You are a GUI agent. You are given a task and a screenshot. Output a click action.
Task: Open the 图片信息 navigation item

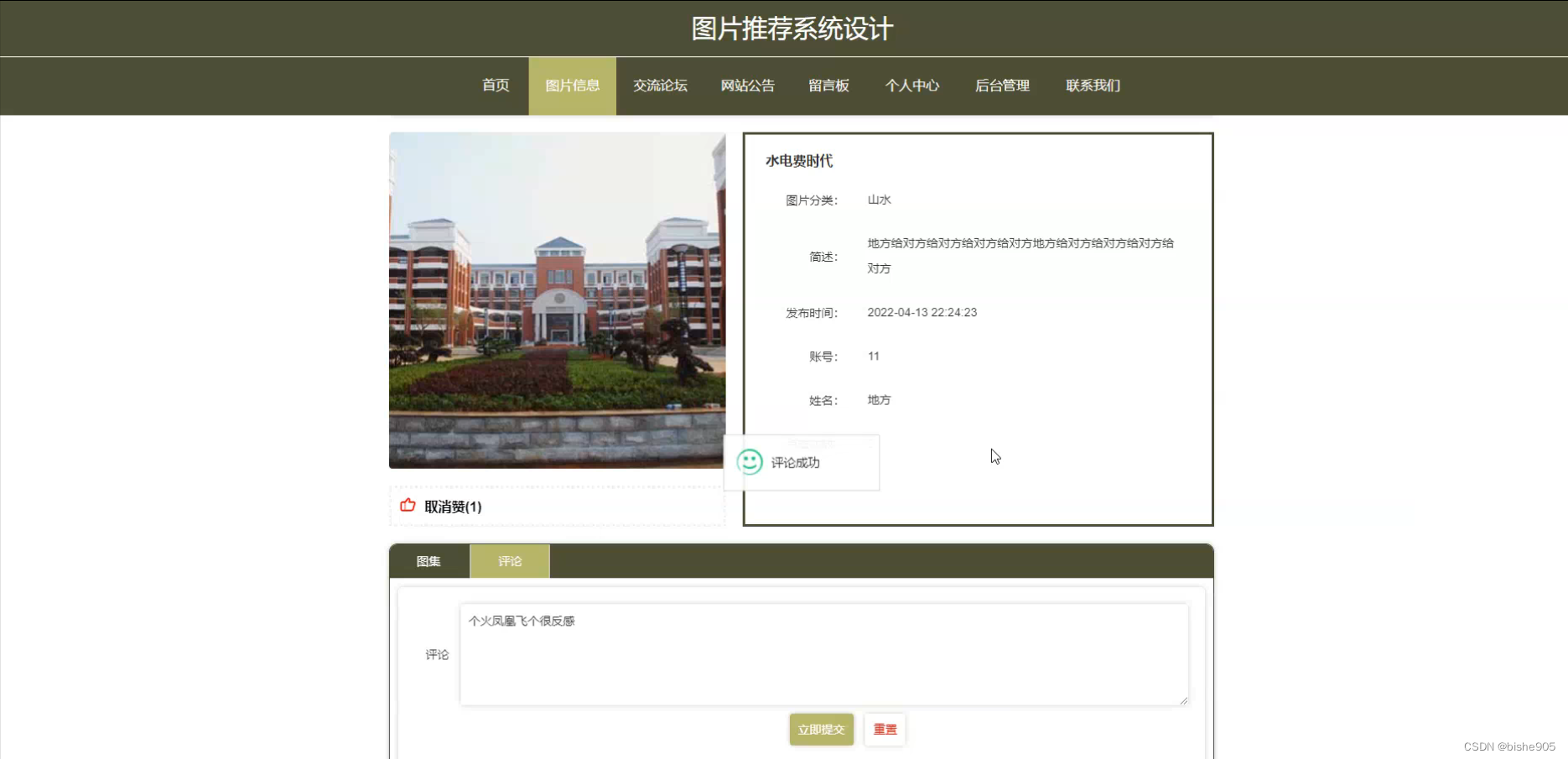pos(572,85)
